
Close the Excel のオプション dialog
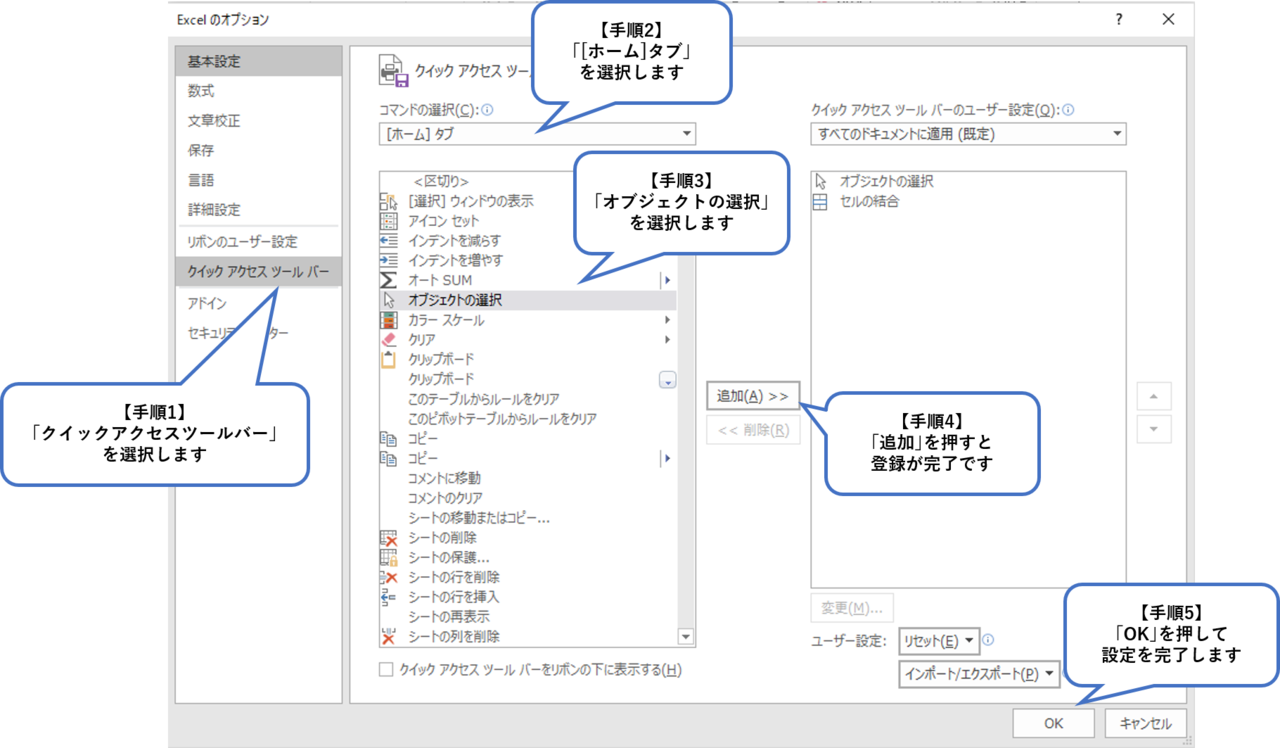[x=1169, y=19]
